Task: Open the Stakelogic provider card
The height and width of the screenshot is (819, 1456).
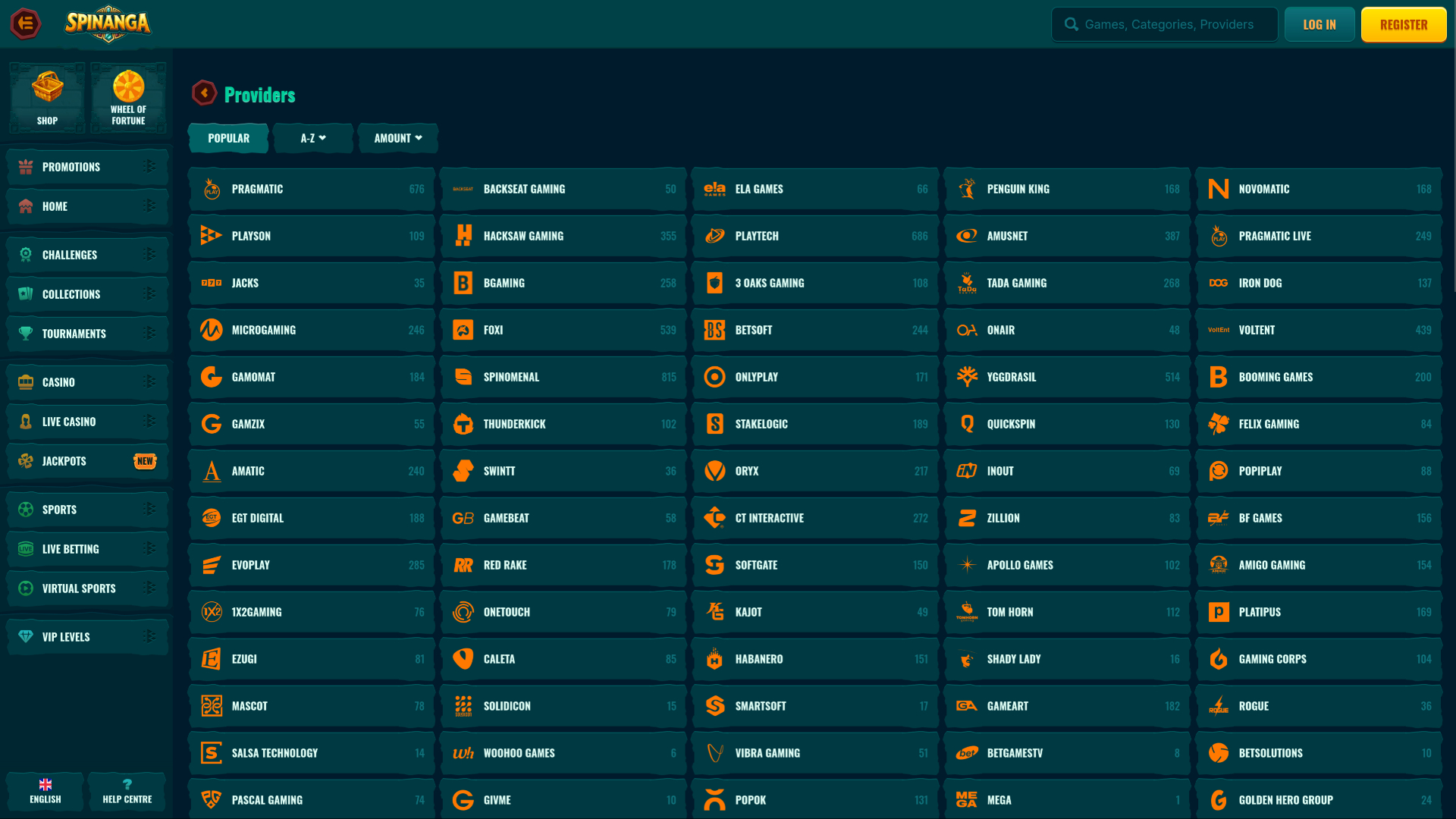Action: (815, 424)
